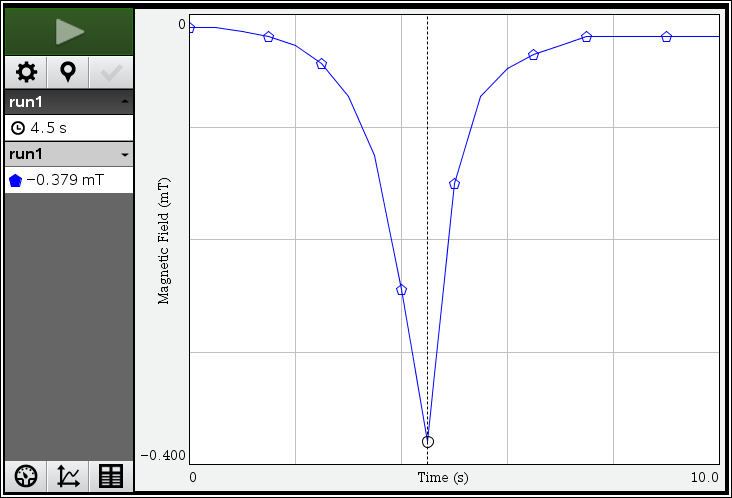Select the 4.5 s time readout
732x498 pixels.
pos(49,128)
